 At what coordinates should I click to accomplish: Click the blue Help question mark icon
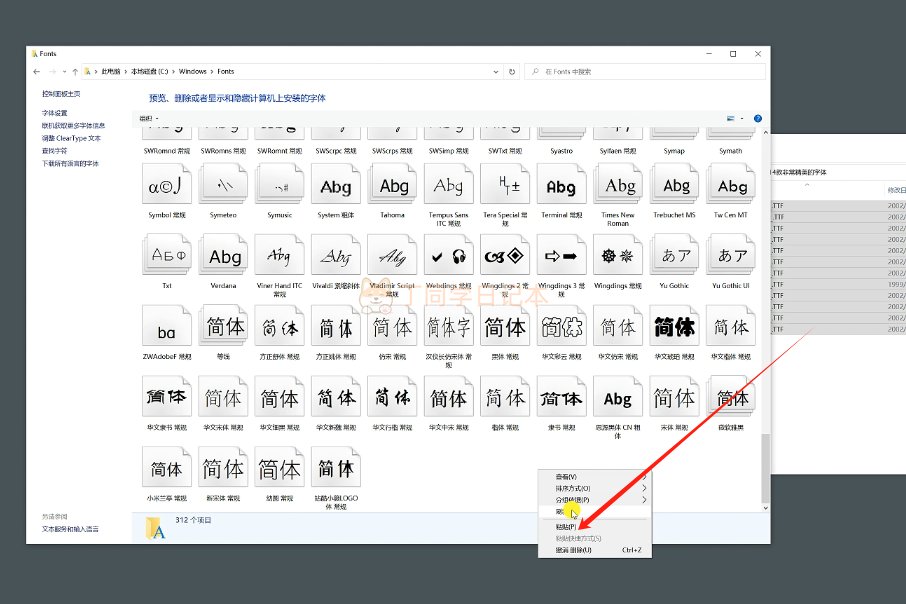(x=758, y=118)
